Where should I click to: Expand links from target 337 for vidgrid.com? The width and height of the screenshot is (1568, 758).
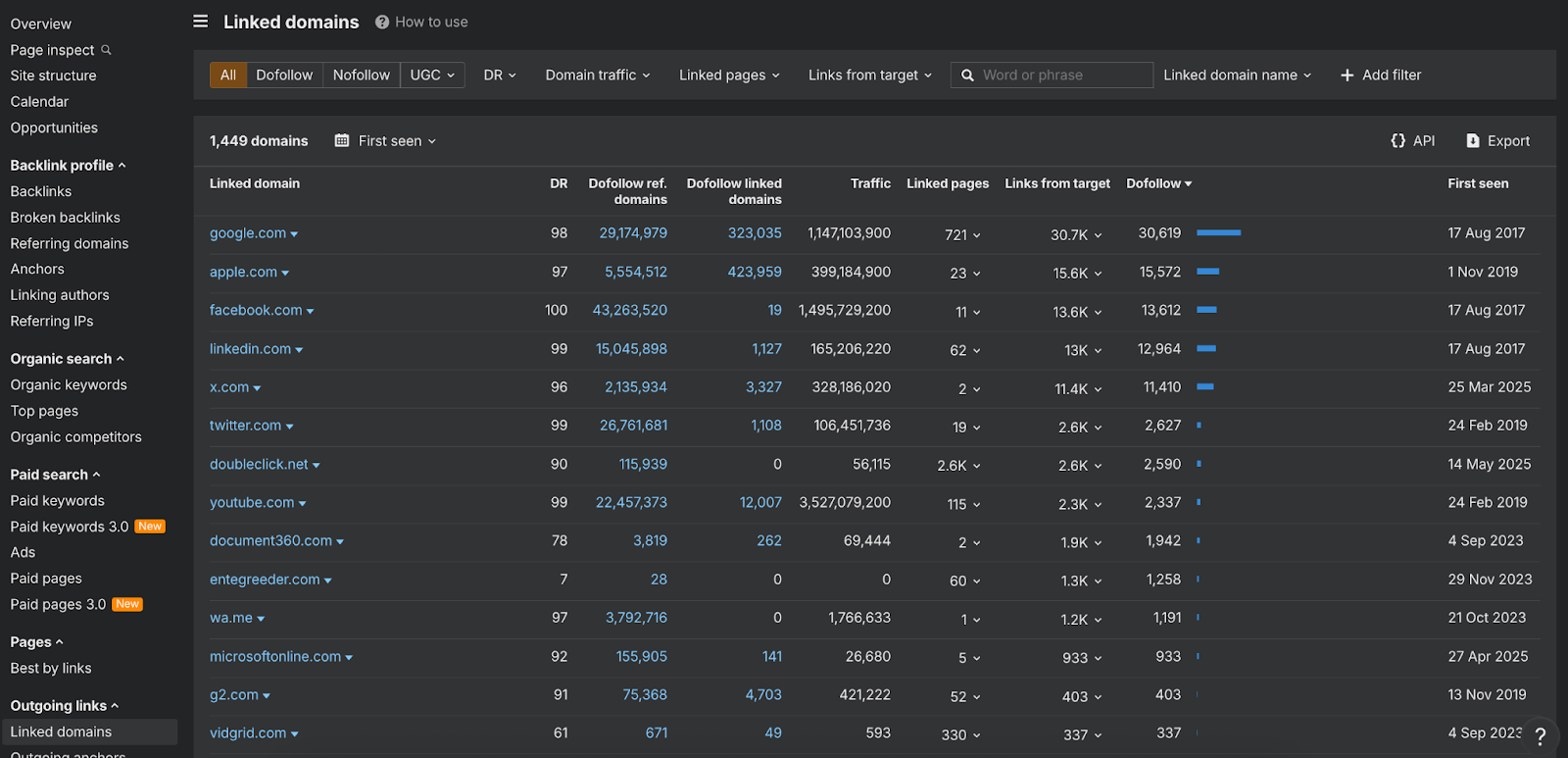pos(1083,734)
